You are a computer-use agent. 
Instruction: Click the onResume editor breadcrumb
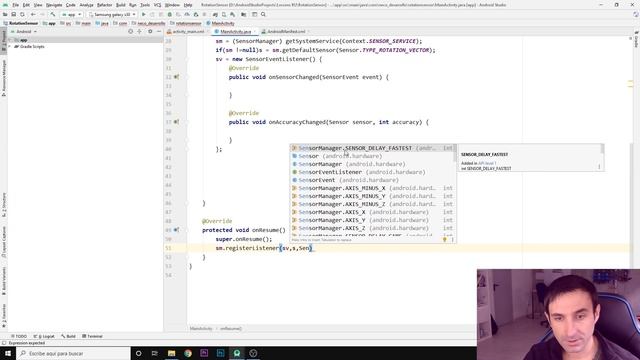tap(231, 329)
